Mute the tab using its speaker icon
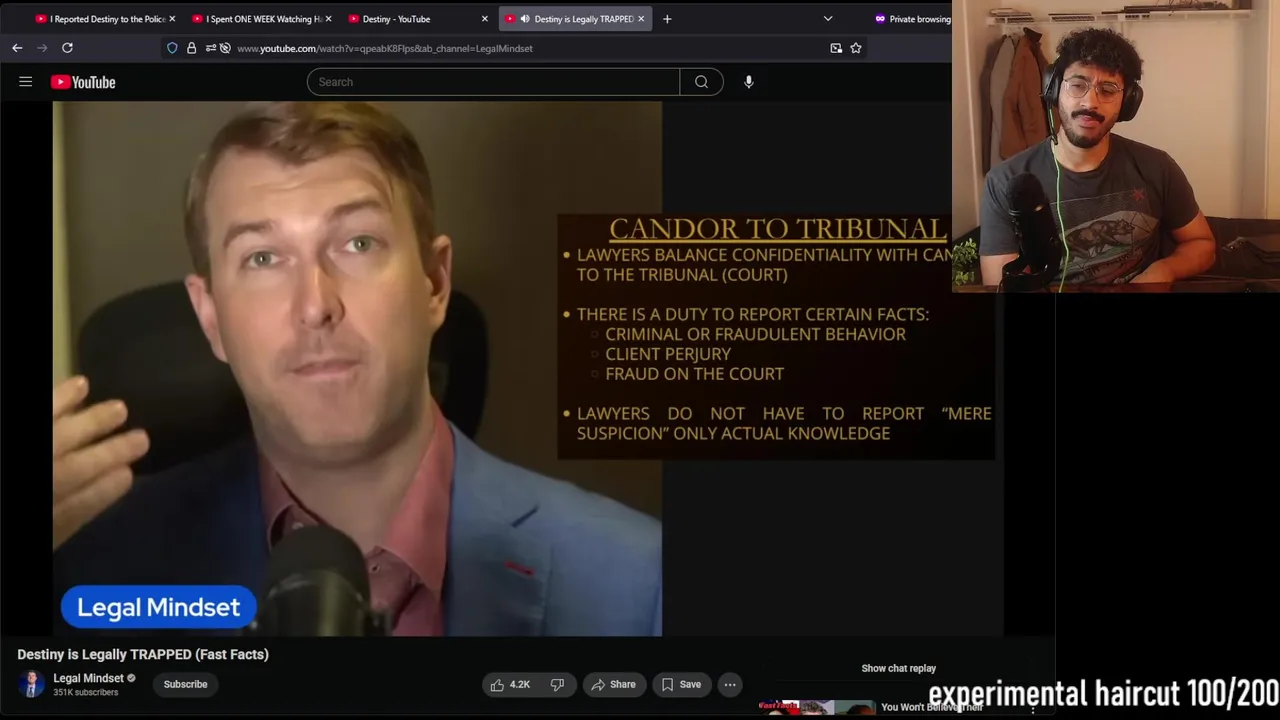The height and width of the screenshot is (720, 1280). 524,19
